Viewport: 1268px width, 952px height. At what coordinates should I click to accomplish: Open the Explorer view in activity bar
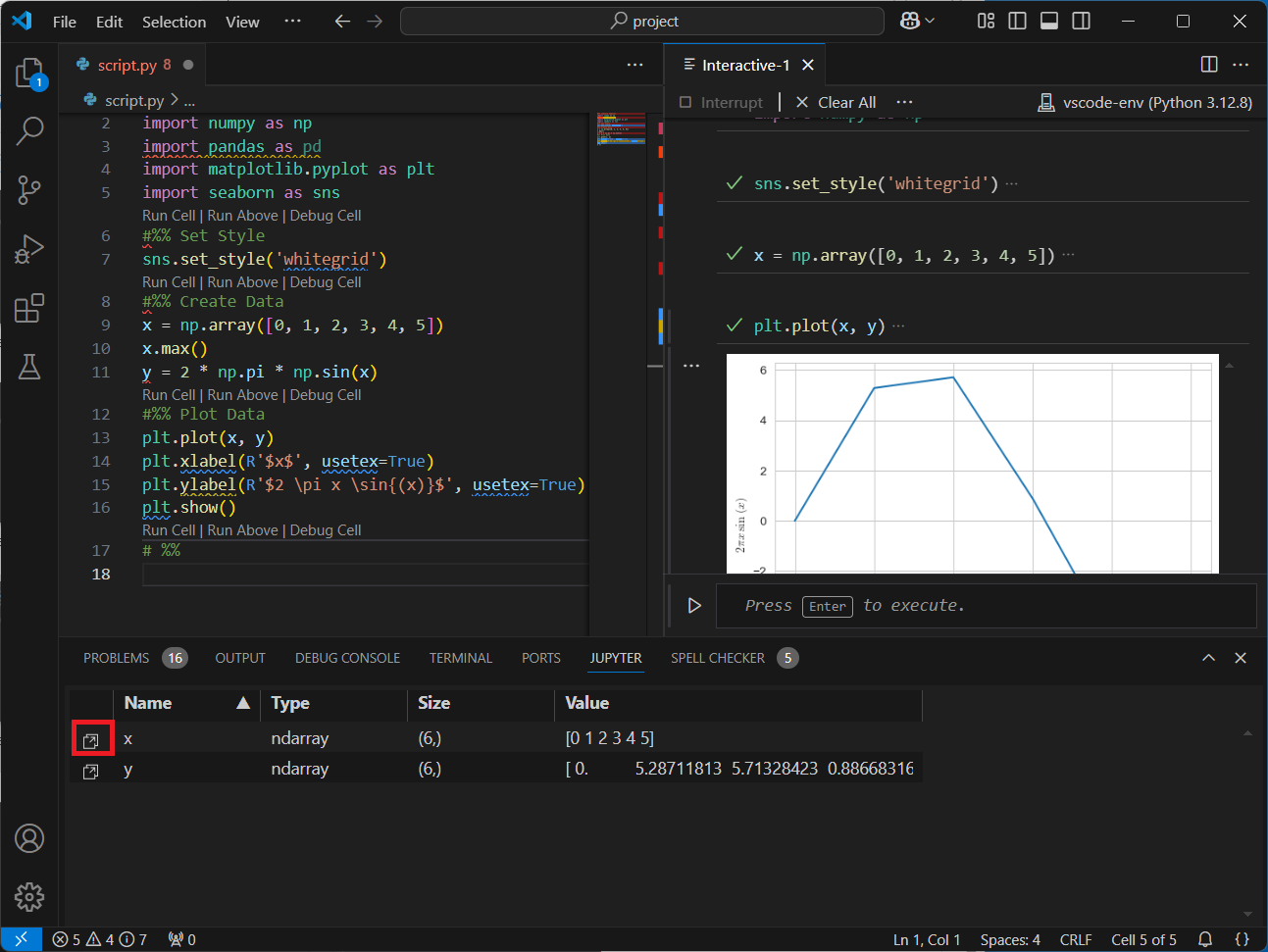[29, 74]
